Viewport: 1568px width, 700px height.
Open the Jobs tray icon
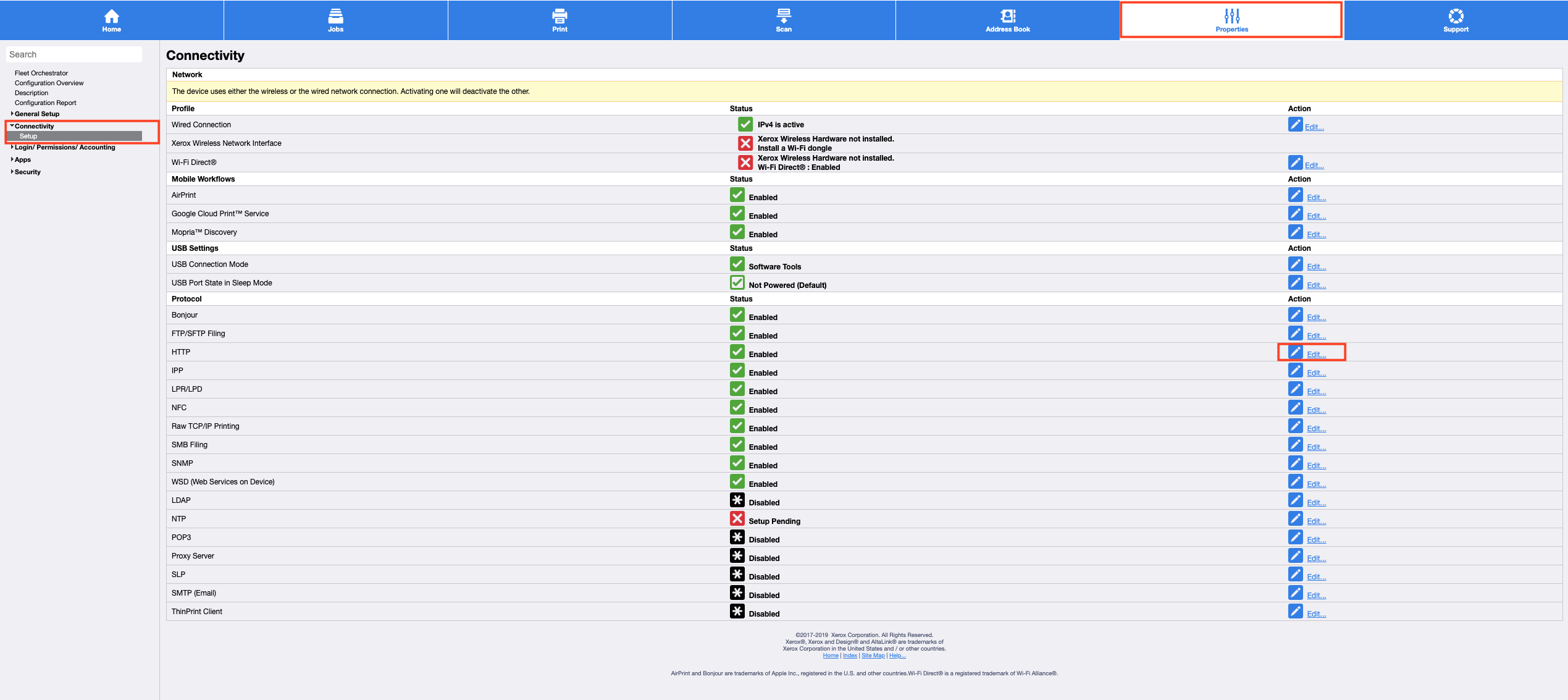(x=335, y=16)
